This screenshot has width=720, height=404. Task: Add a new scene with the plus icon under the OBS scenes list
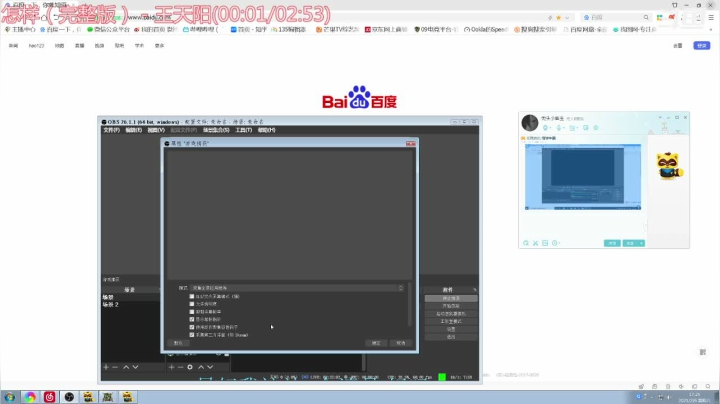pos(106,367)
